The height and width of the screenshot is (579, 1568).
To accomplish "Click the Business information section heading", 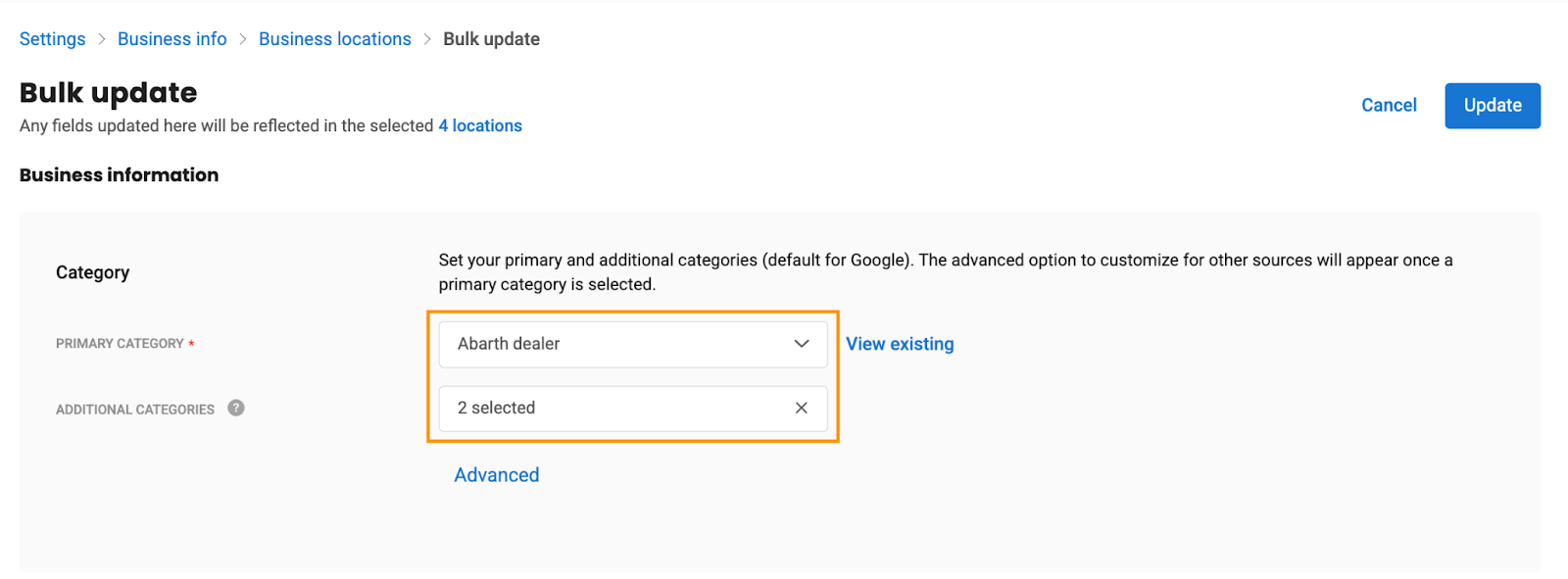I will click(120, 175).
